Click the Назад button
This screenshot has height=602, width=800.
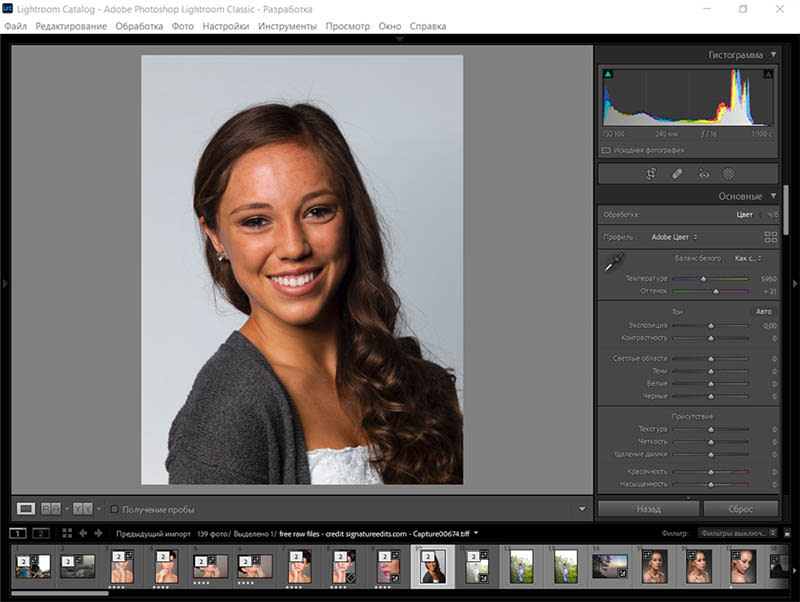pos(648,509)
